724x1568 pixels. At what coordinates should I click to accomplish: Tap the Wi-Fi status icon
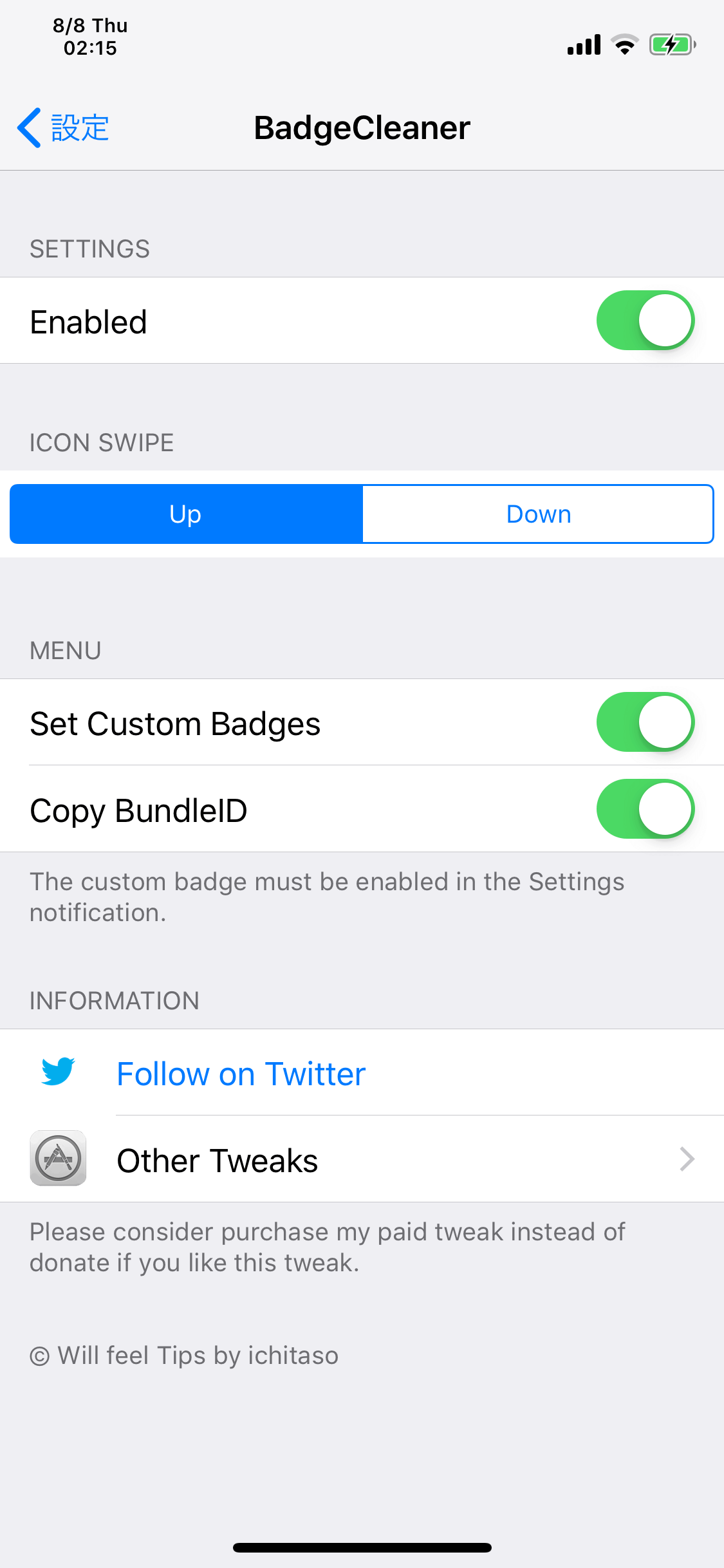point(624,45)
